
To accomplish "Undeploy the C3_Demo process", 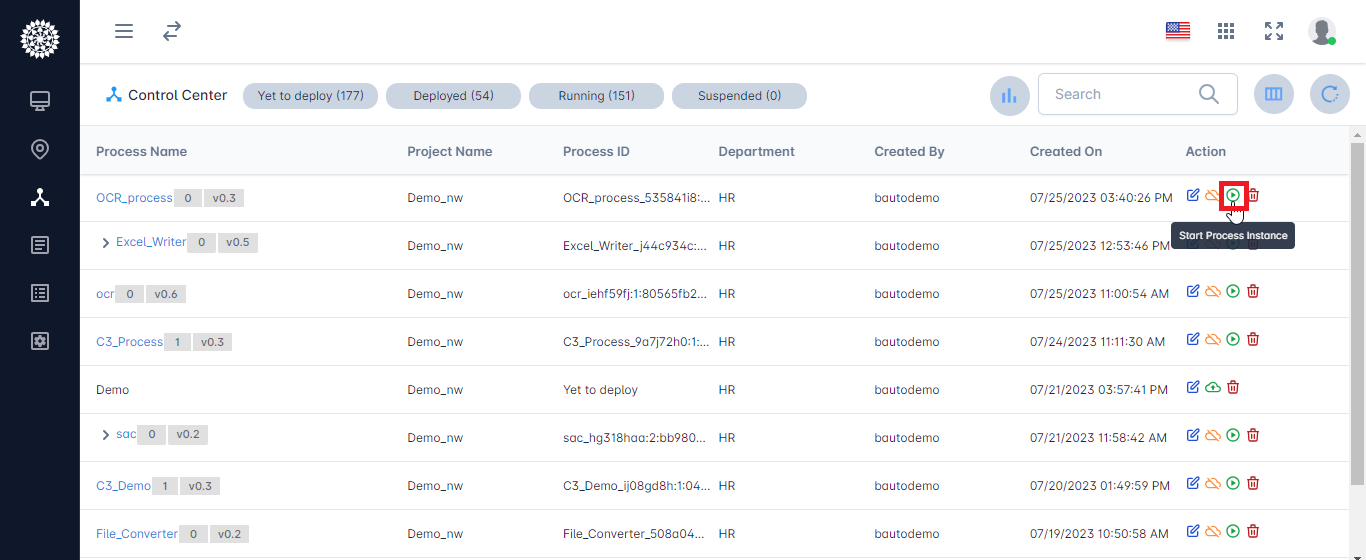I will [1213, 483].
